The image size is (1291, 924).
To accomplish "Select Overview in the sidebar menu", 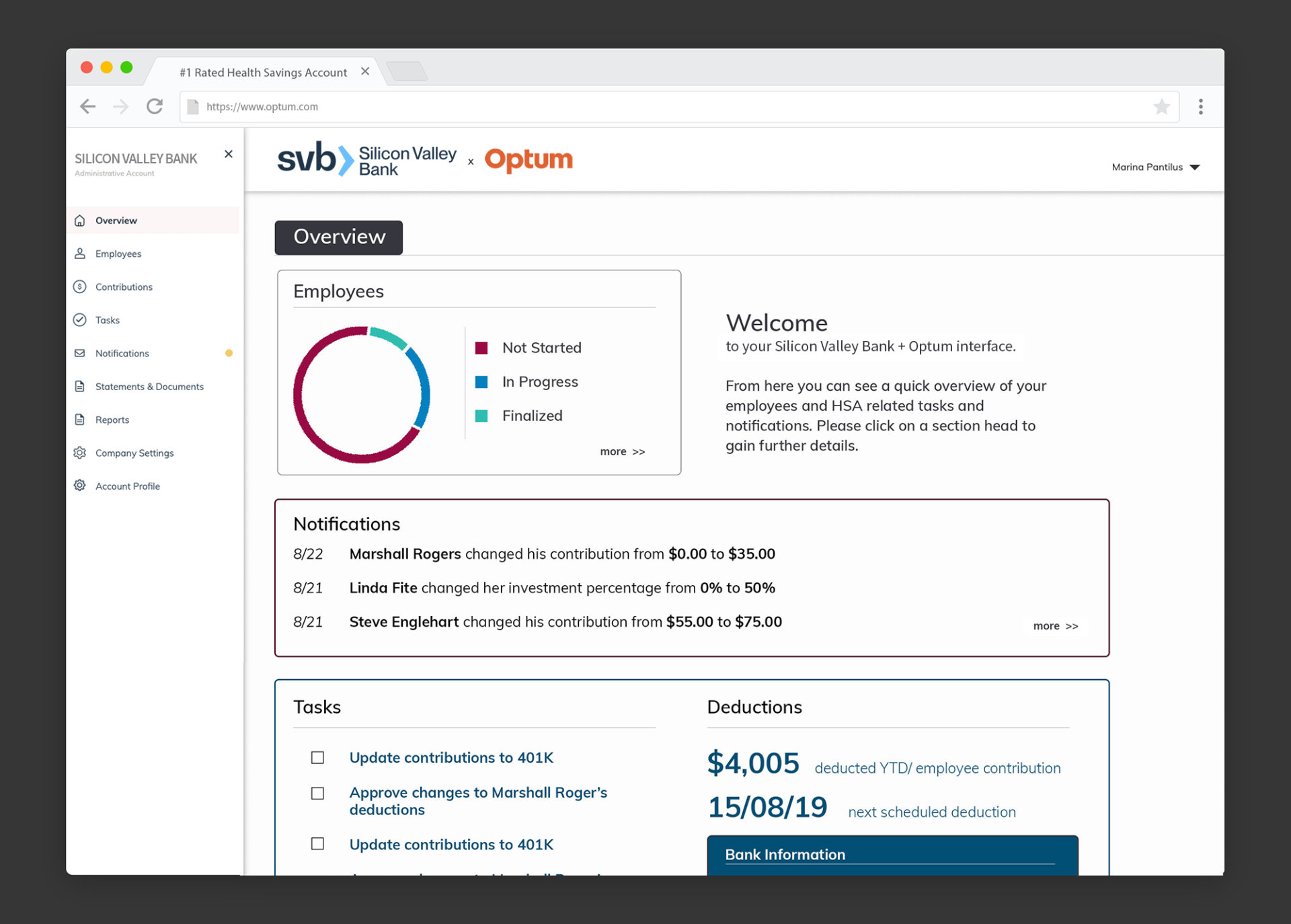I will pyautogui.click(x=153, y=221).
